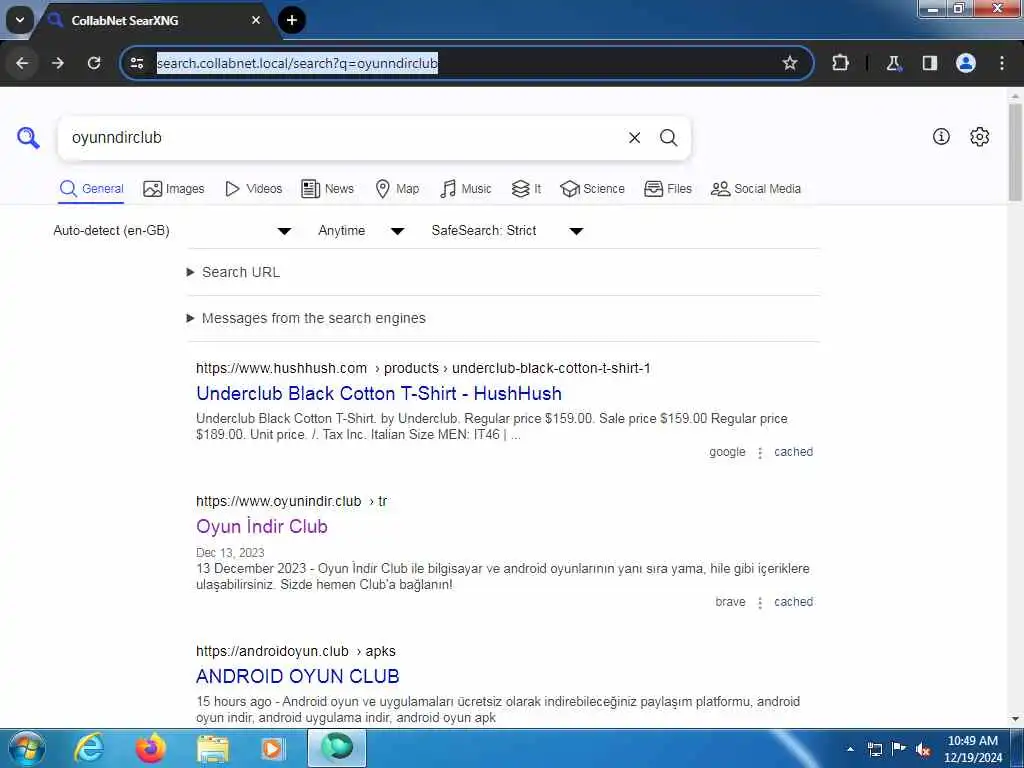Screen dimensions: 1024x768
Task: Click the brave engine label
Action: click(x=730, y=602)
